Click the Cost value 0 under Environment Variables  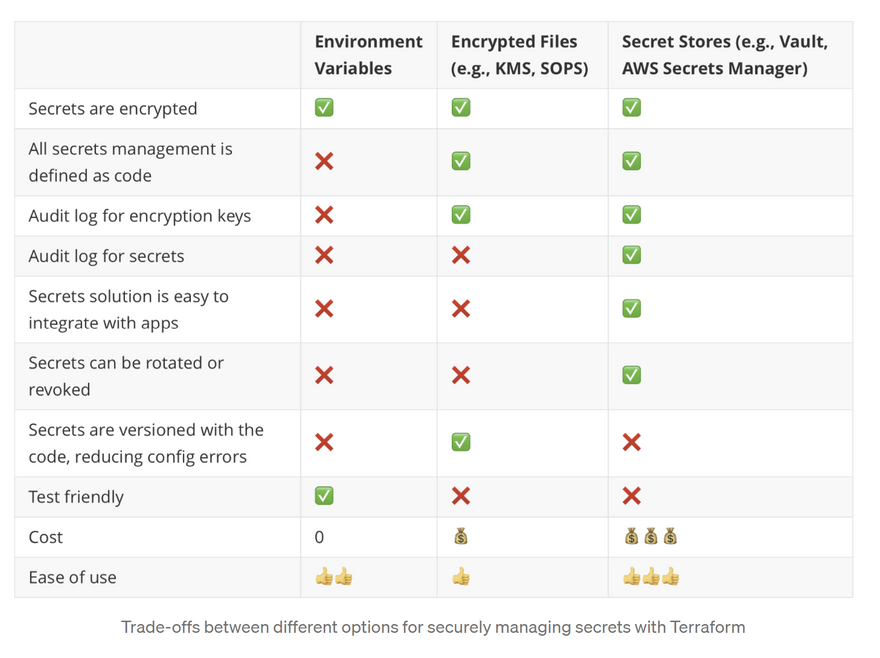point(319,537)
